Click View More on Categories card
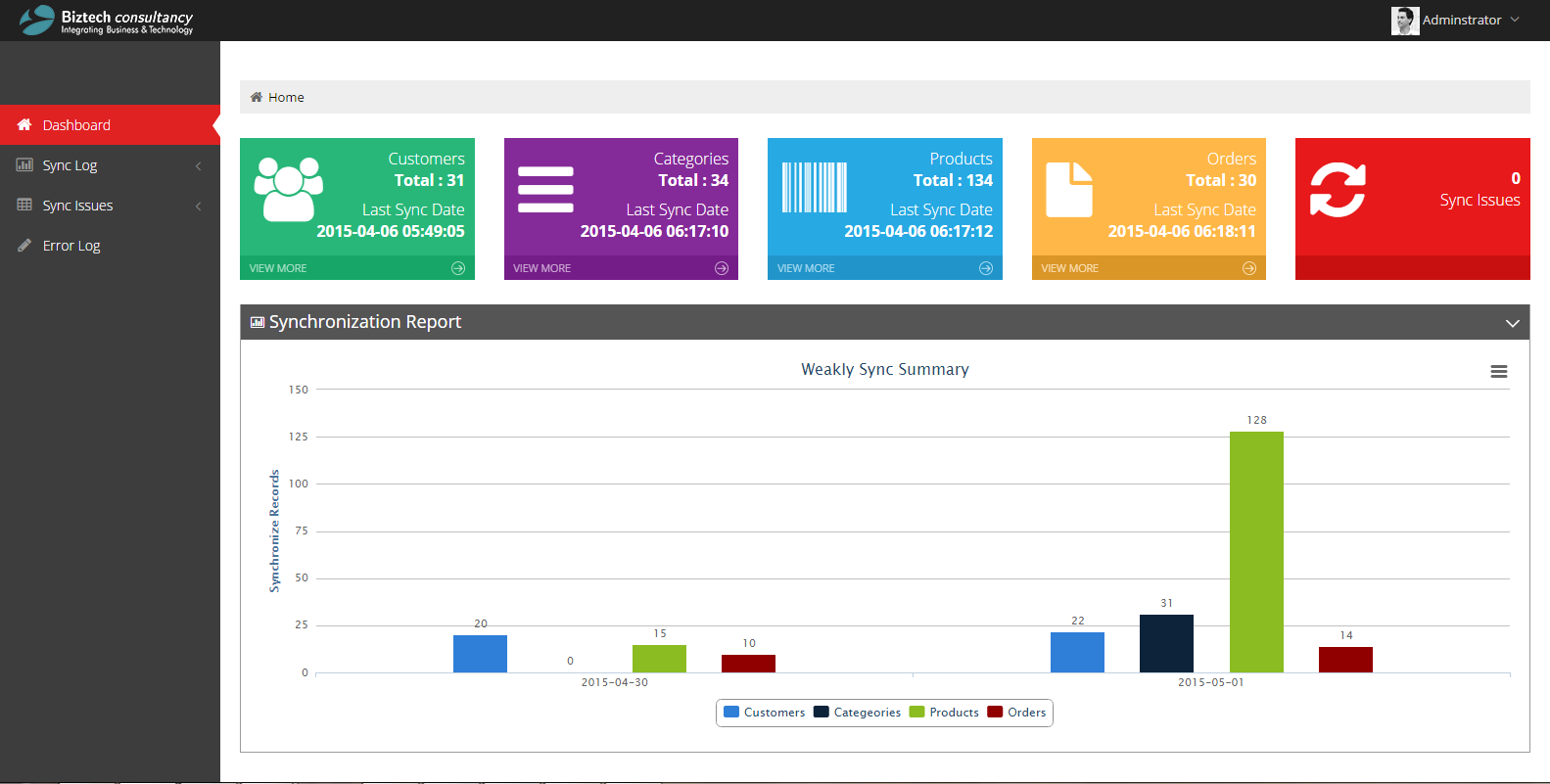1550x784 pixels. (x=541, y=268)
